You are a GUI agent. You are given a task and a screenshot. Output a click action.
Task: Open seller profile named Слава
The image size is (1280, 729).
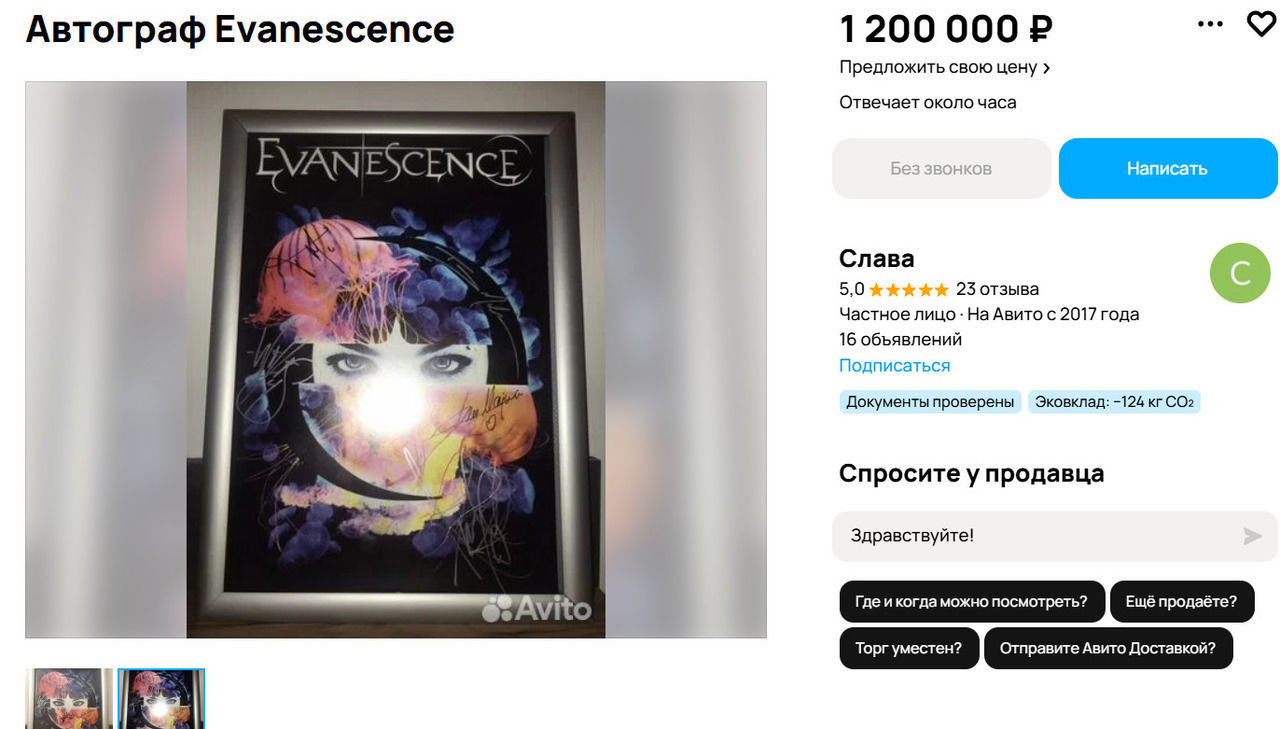coord(877,258)
